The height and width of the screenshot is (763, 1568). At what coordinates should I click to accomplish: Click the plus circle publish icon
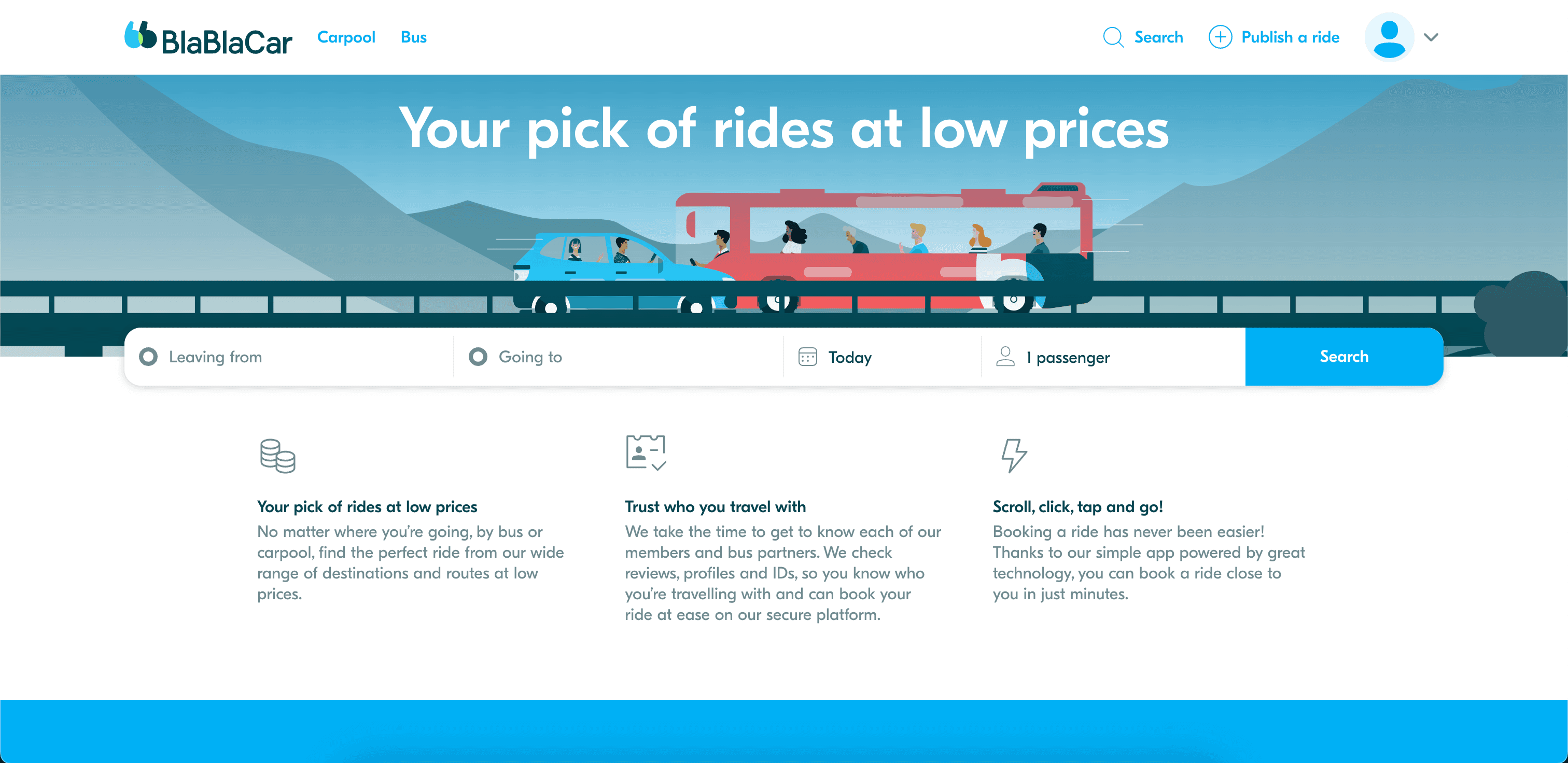tap(1220, 37)
